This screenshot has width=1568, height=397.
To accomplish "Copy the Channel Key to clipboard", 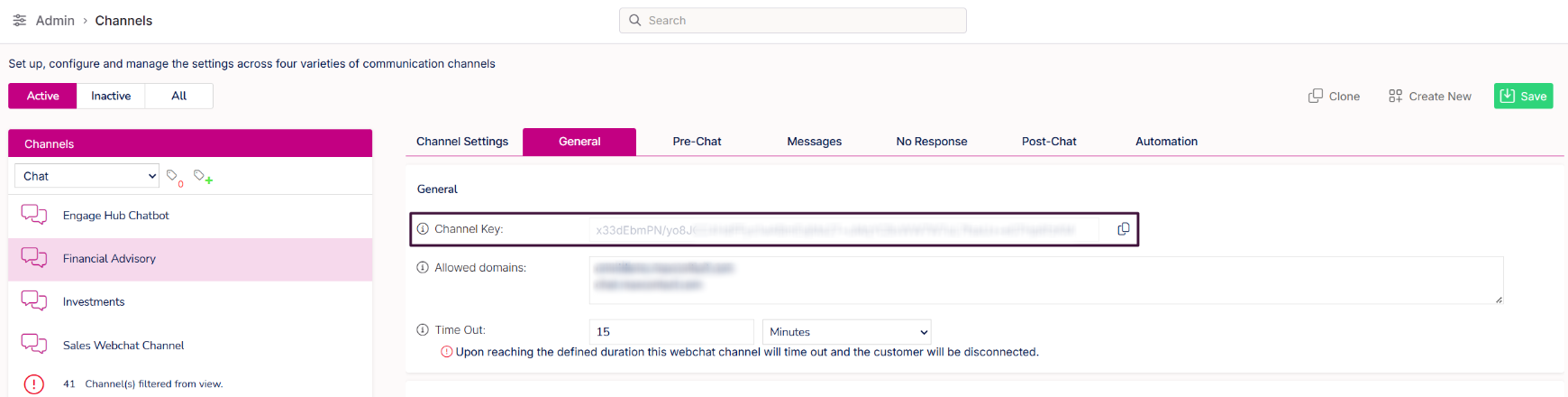I will (x=1123, y=229).
